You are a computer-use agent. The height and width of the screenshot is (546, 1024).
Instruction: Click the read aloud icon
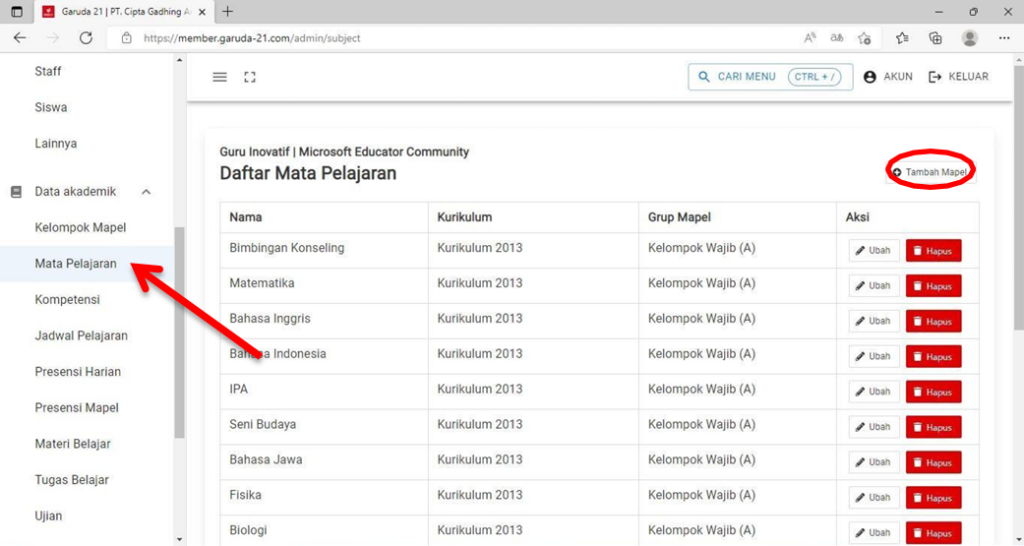coord(810,38)
